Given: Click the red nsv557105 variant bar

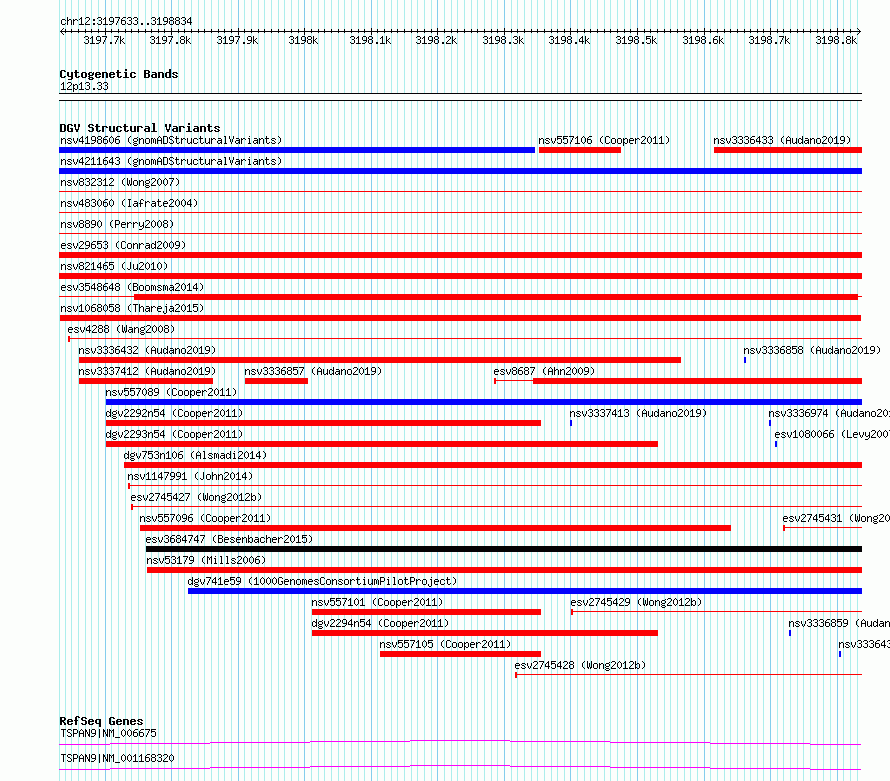Looking at the screenshot, I should pos(460,654).
